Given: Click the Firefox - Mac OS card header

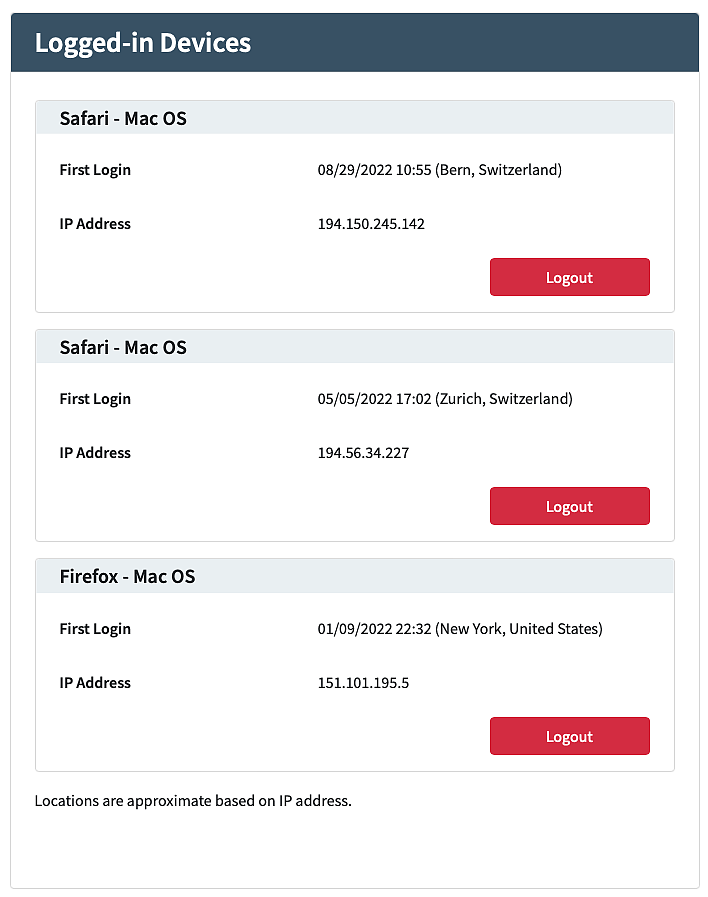Looking at the screenshot, I should (x=127, y=576).
